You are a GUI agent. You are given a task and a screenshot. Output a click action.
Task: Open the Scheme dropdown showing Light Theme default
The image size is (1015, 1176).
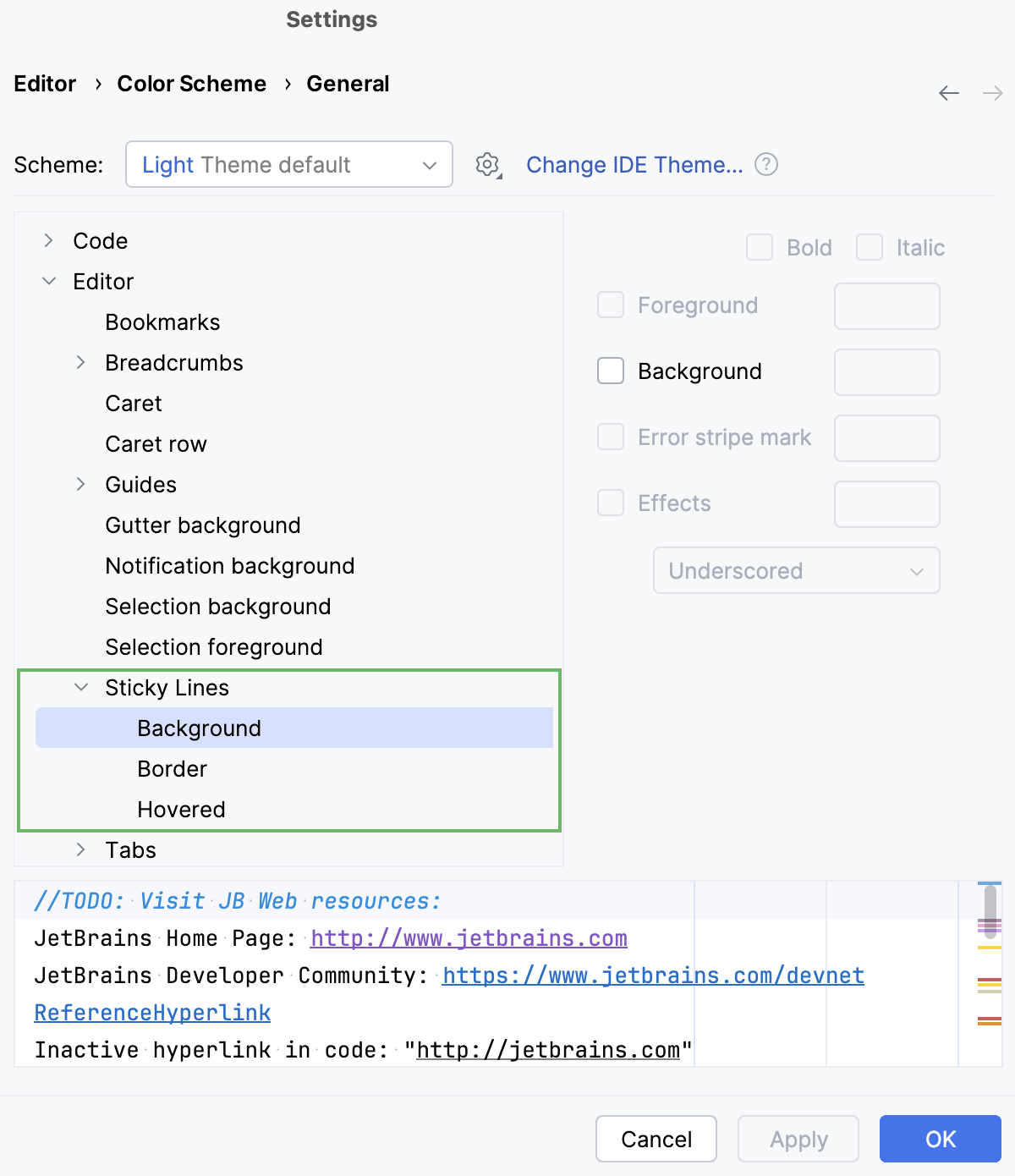[x=288, y=165]
